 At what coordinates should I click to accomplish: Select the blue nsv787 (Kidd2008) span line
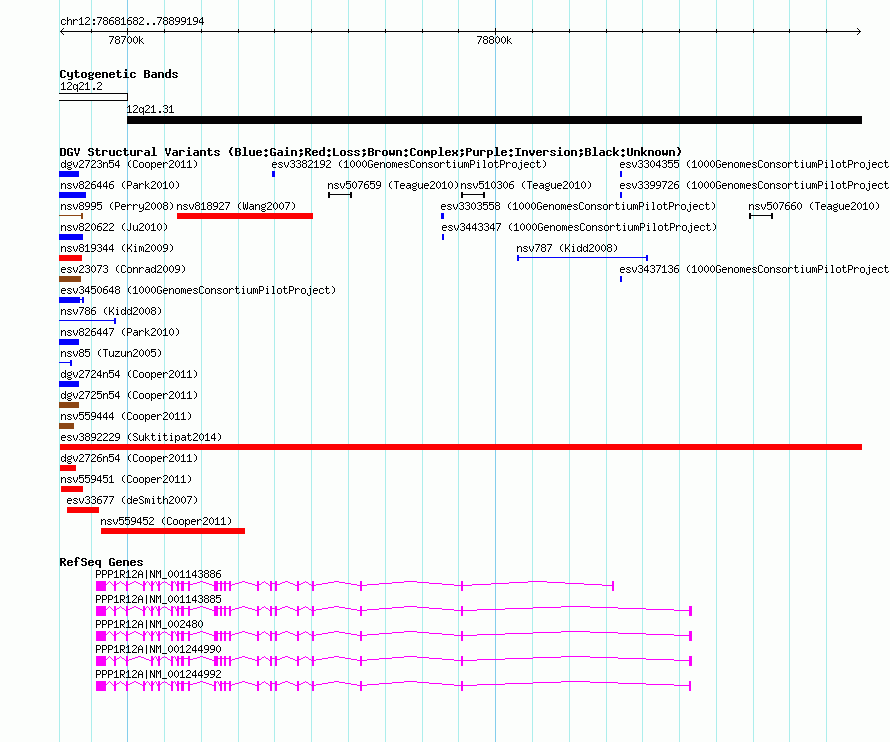point(582,258)
